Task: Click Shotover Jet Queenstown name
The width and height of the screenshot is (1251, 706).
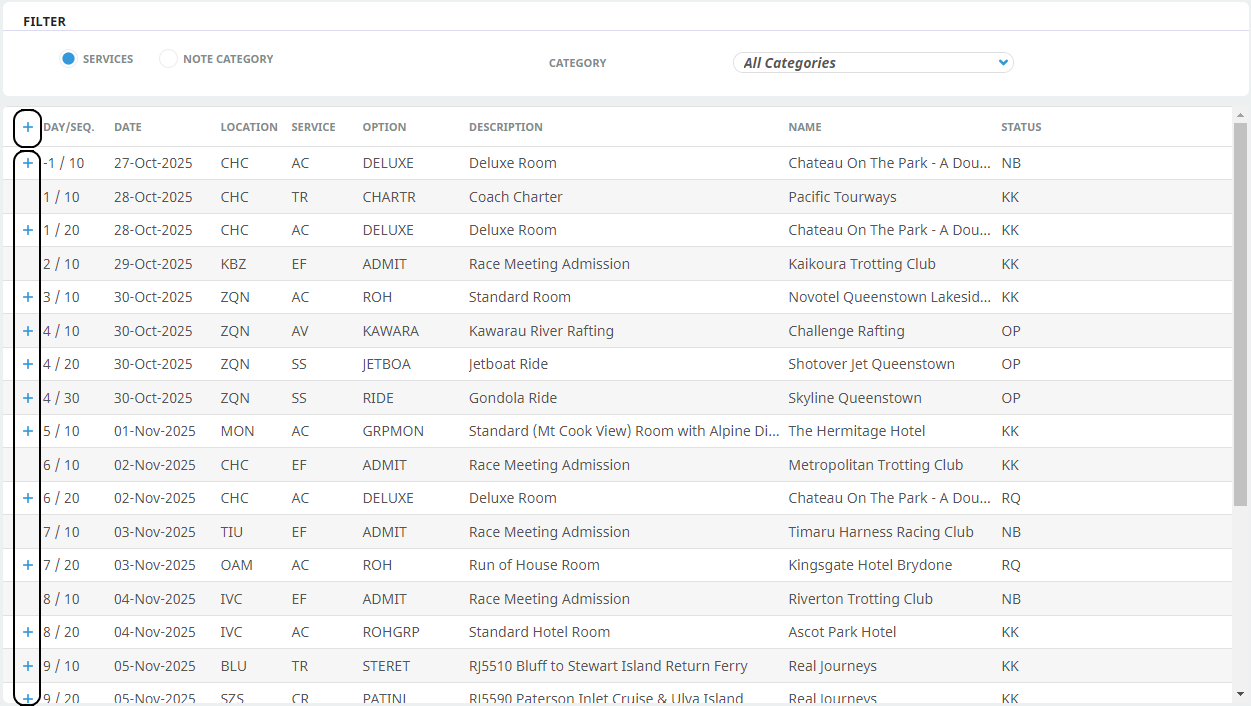Action: (x=871, y=364)
